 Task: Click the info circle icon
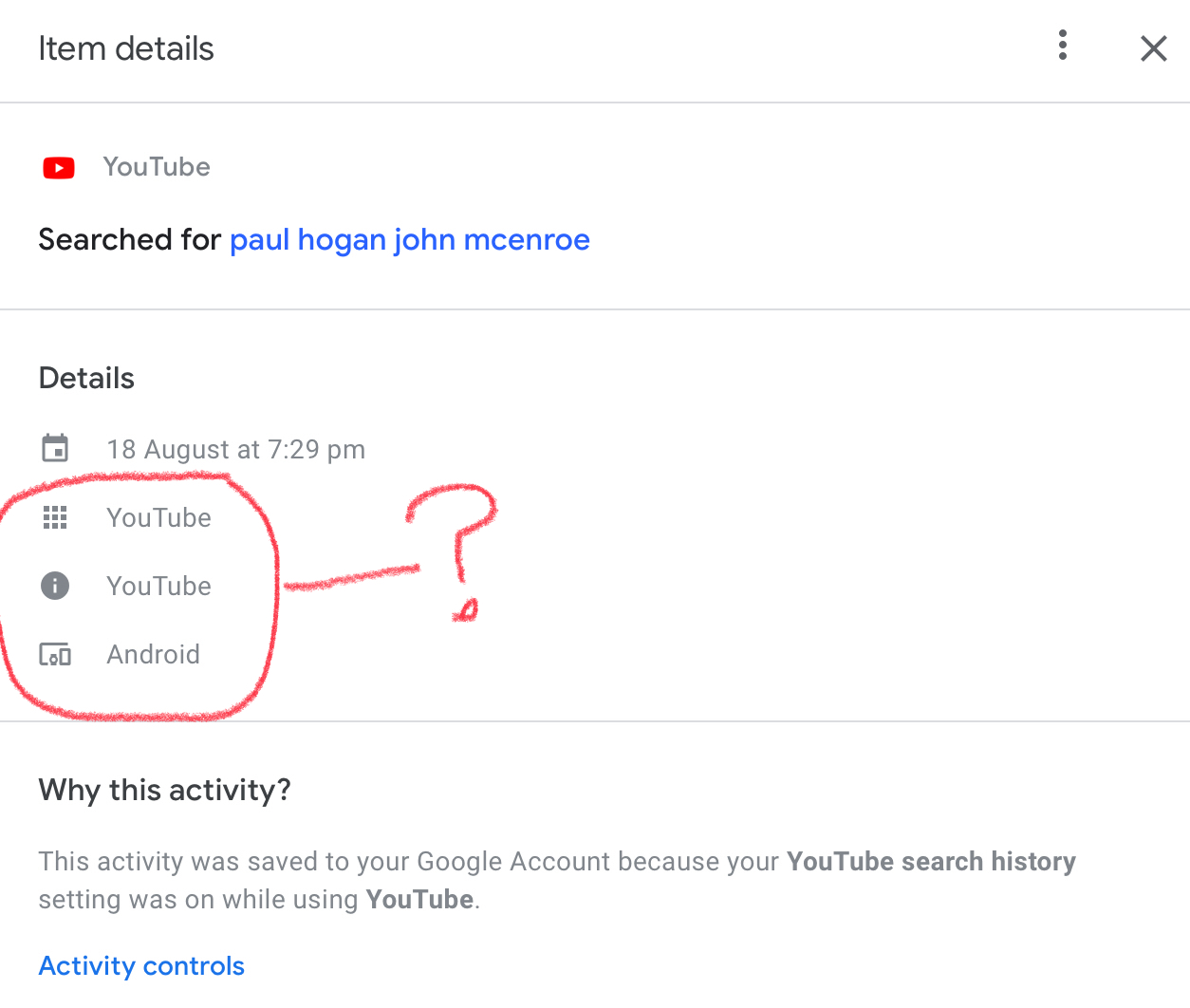pyautogui.click(x=55, y=586)
